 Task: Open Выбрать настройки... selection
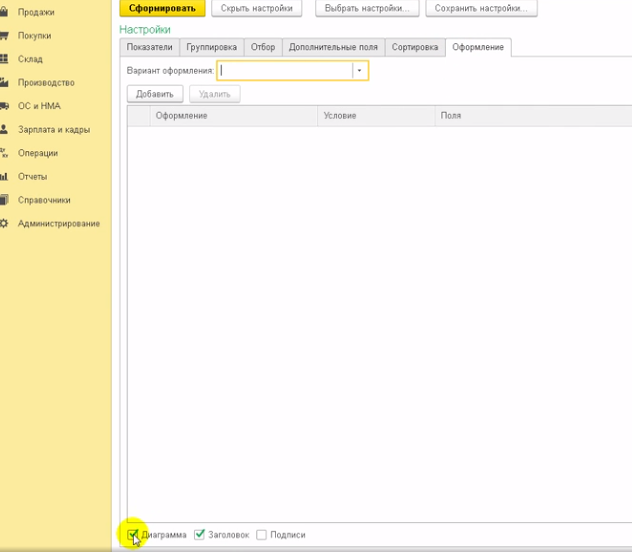[367, 8]
